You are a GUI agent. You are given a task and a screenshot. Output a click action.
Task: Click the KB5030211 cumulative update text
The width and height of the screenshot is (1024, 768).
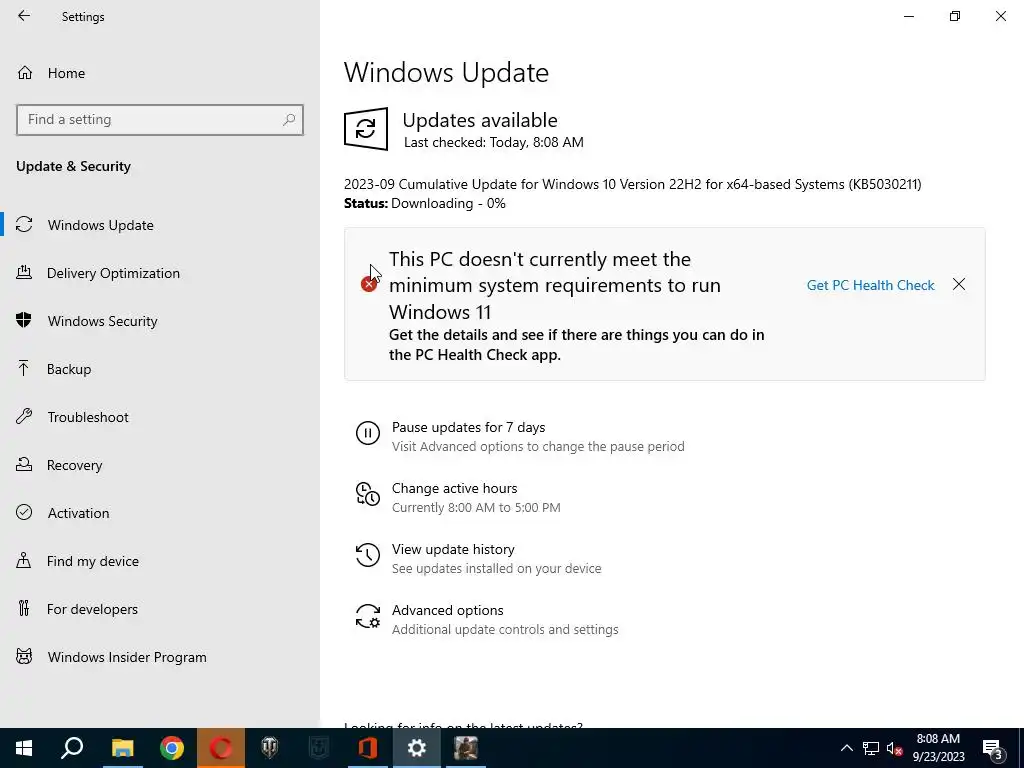pos(633,184)
